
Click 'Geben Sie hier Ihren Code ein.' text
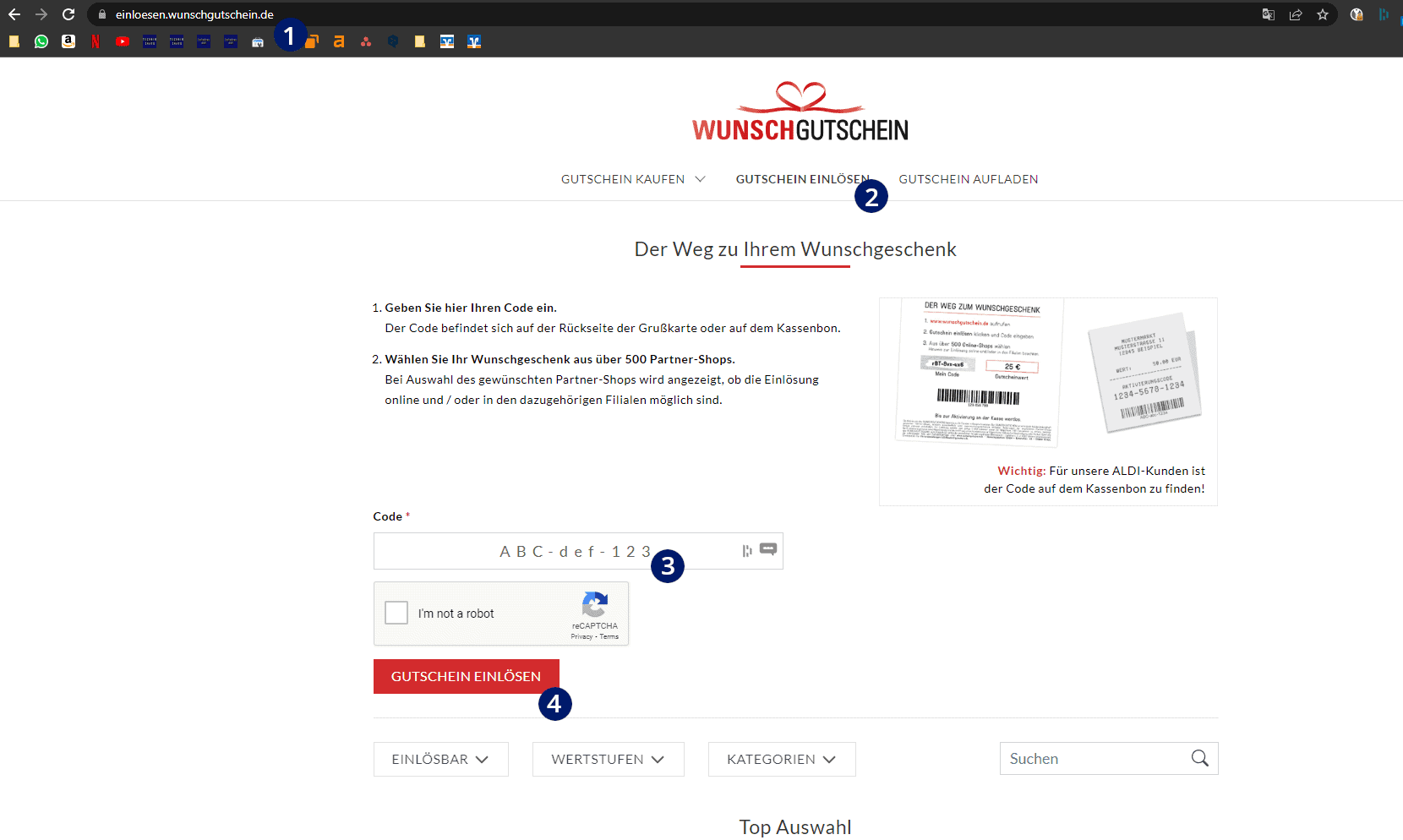click(471, 308)
